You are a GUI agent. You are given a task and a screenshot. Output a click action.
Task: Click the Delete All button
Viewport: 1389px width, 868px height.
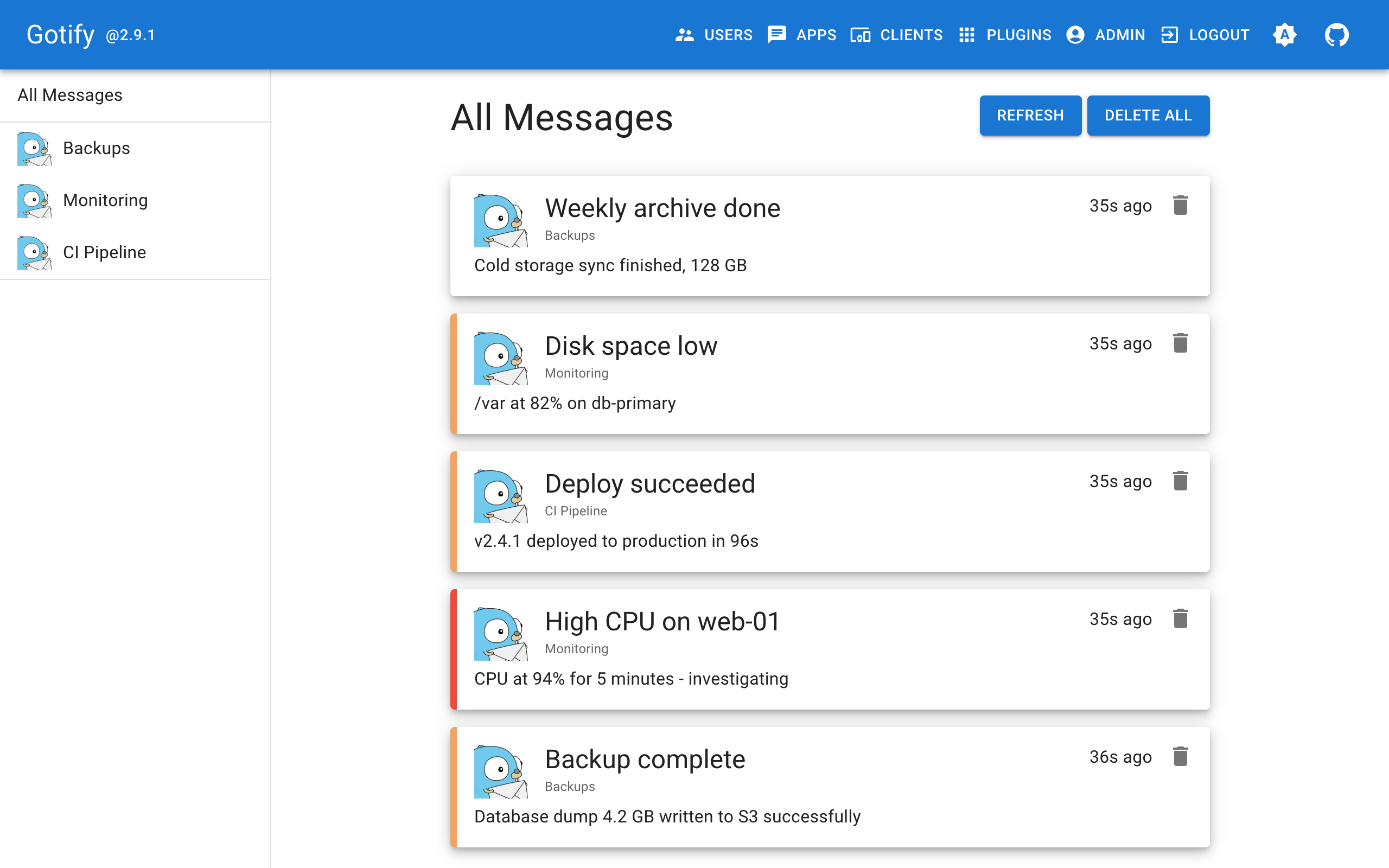point(1148,116)
